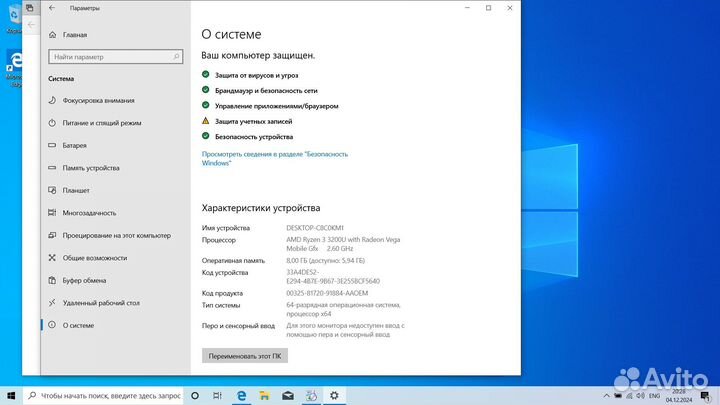Click Переименовать этот ПК button
The image size is (720, 405).
(245, 356)
